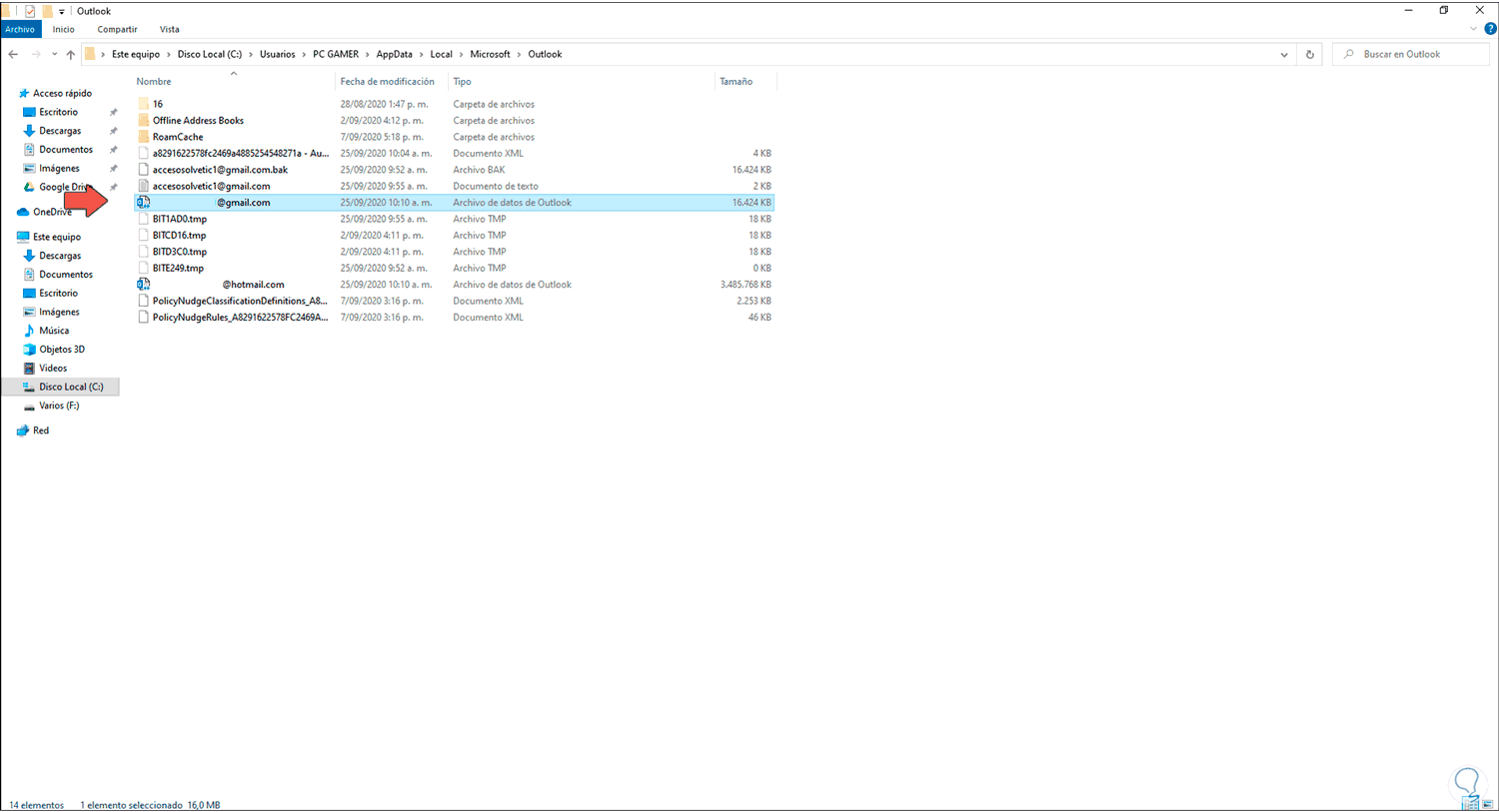Open Descargas under Este equipo
1499x812 pixels.
tap(60, 256)
